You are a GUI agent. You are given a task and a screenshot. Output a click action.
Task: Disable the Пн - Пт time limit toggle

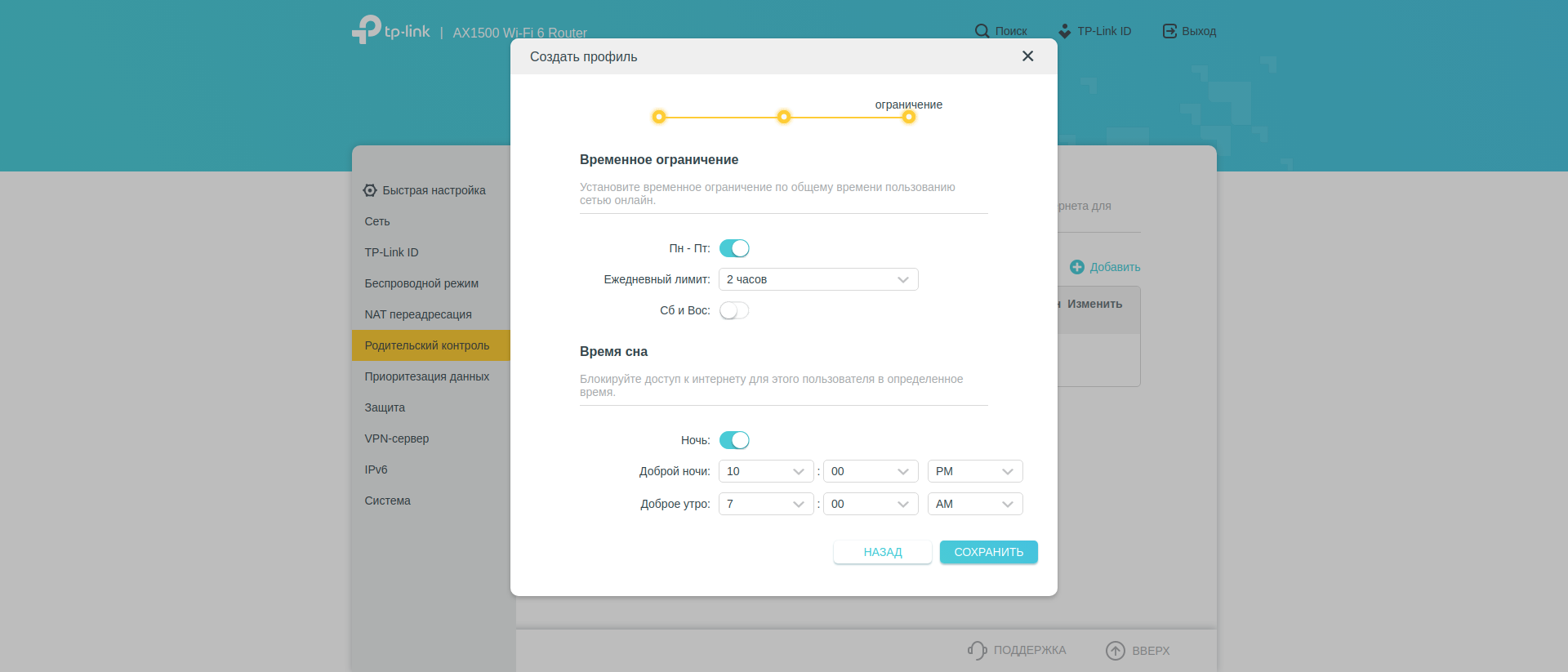[x=734, y=248]
